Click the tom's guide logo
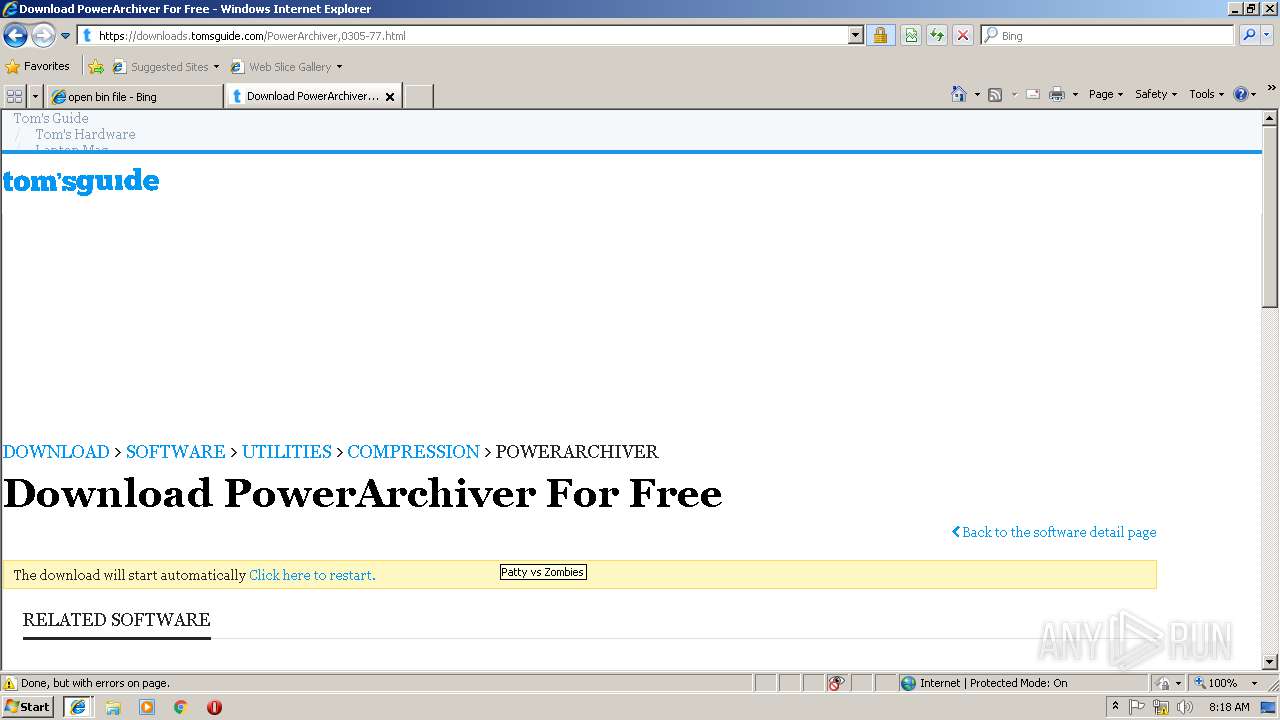Viewport: 1280px width, 720px height. (x=81, y=181)
